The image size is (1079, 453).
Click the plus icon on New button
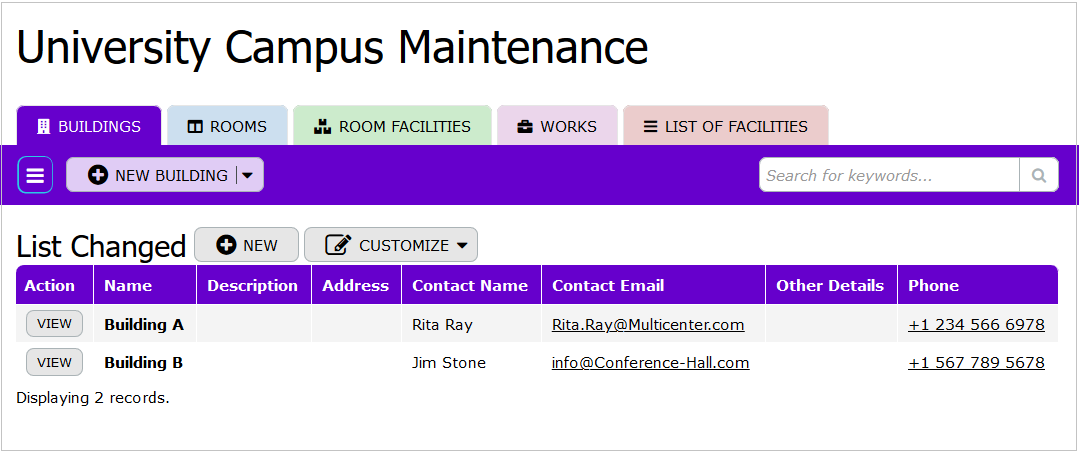point(226,245)
